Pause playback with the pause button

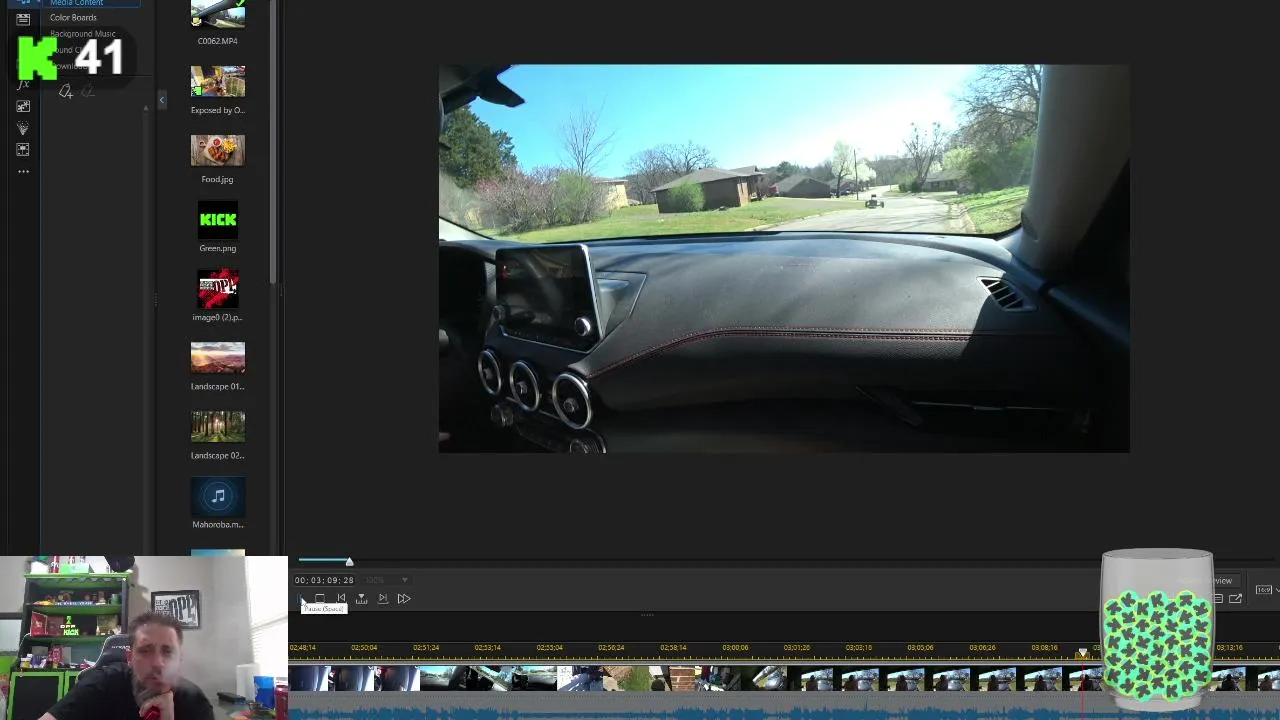[x=301, y=599]
